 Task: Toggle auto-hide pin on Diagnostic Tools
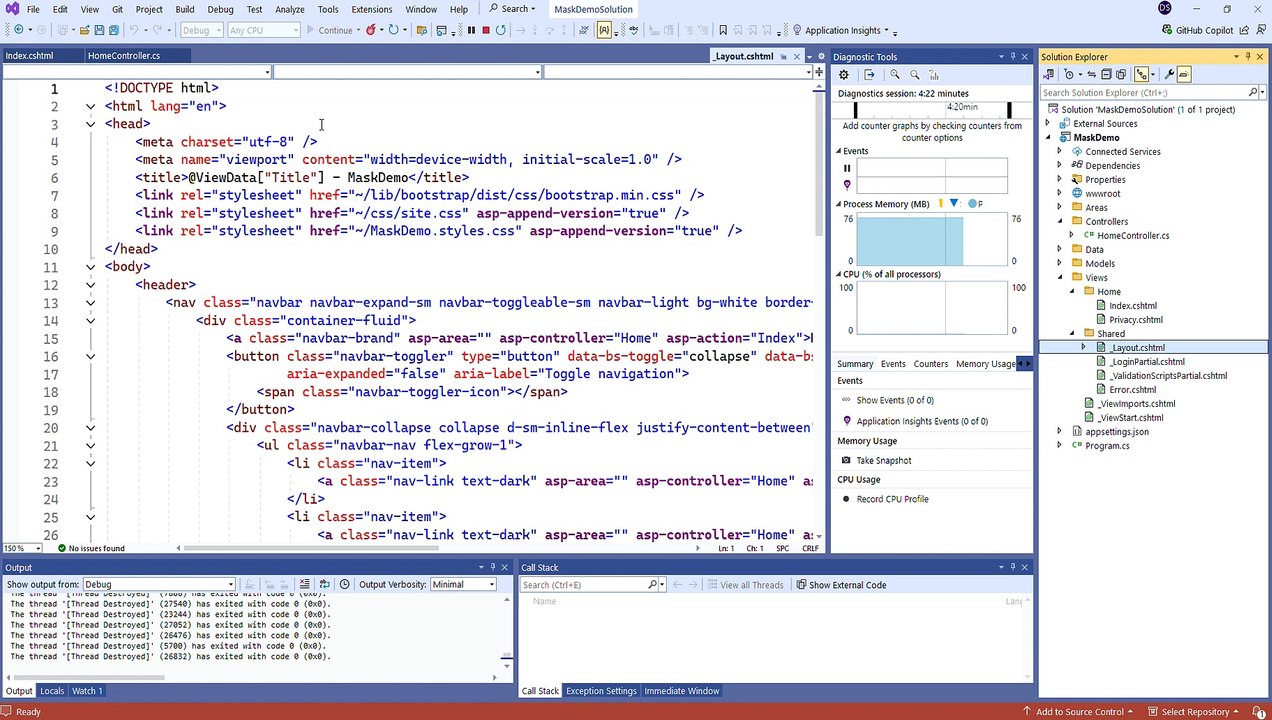coord(1012,57)
